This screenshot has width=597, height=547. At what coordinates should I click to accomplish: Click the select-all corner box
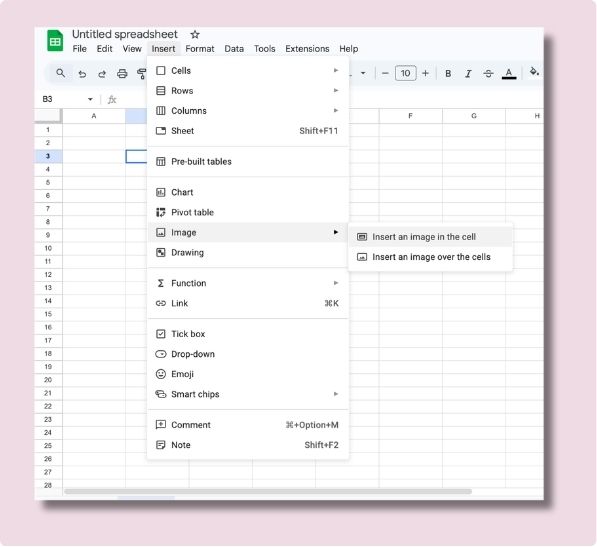click(x=48, y=116)
